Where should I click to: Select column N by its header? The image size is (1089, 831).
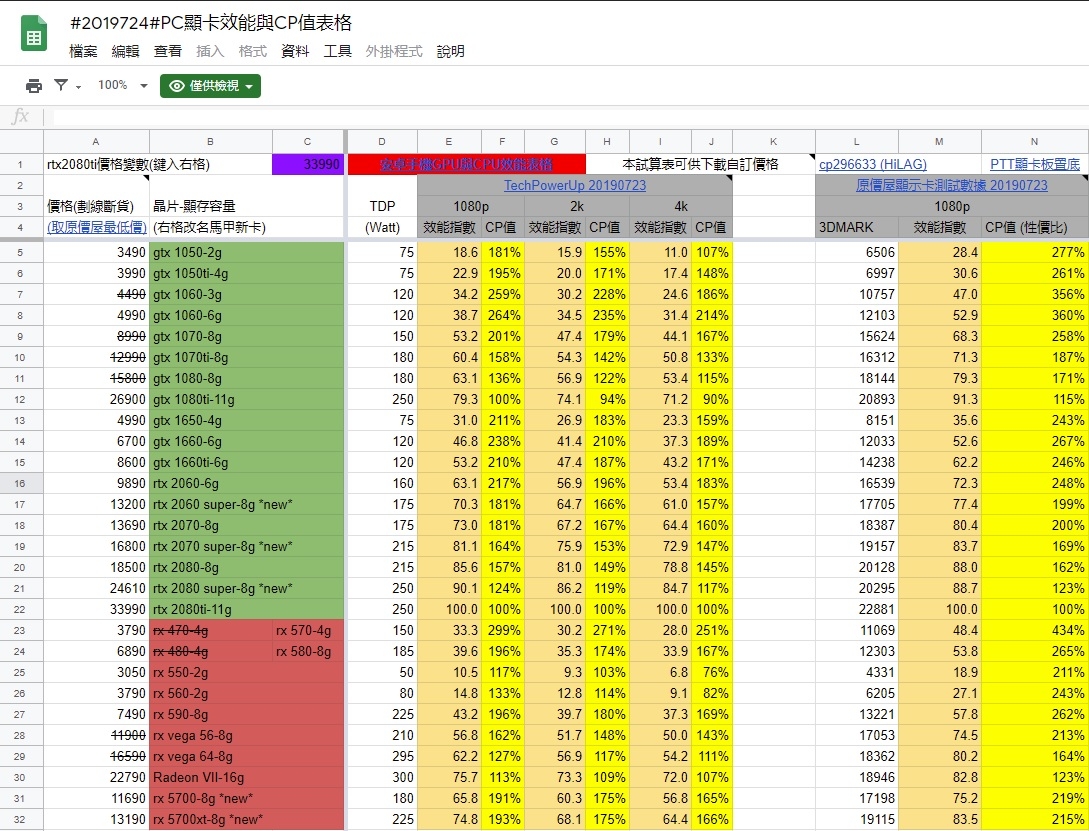pyautogui.click(x=1035, y=142)
